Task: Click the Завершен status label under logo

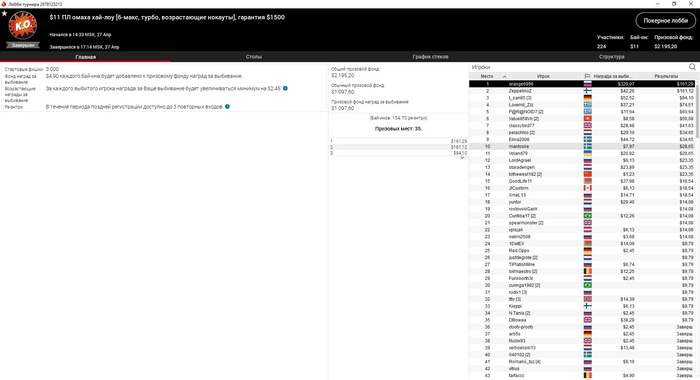Action: point(23,45)
